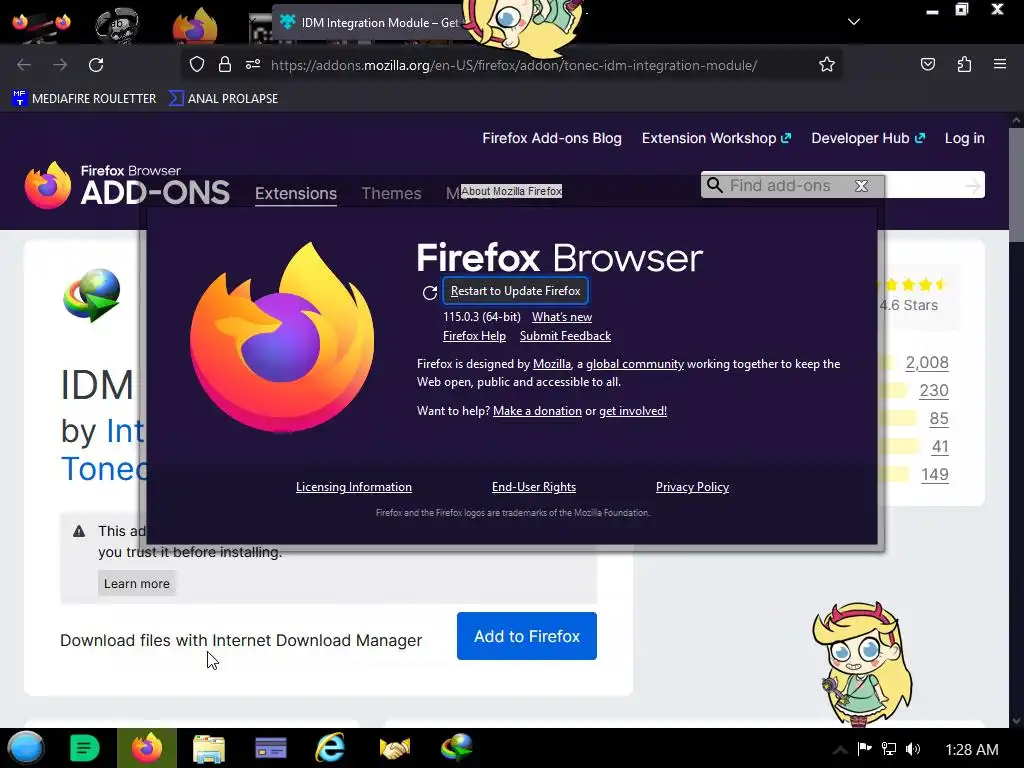Open the network tray icon
Viewport: 1024px width, 768px height.
coord(889,749)
